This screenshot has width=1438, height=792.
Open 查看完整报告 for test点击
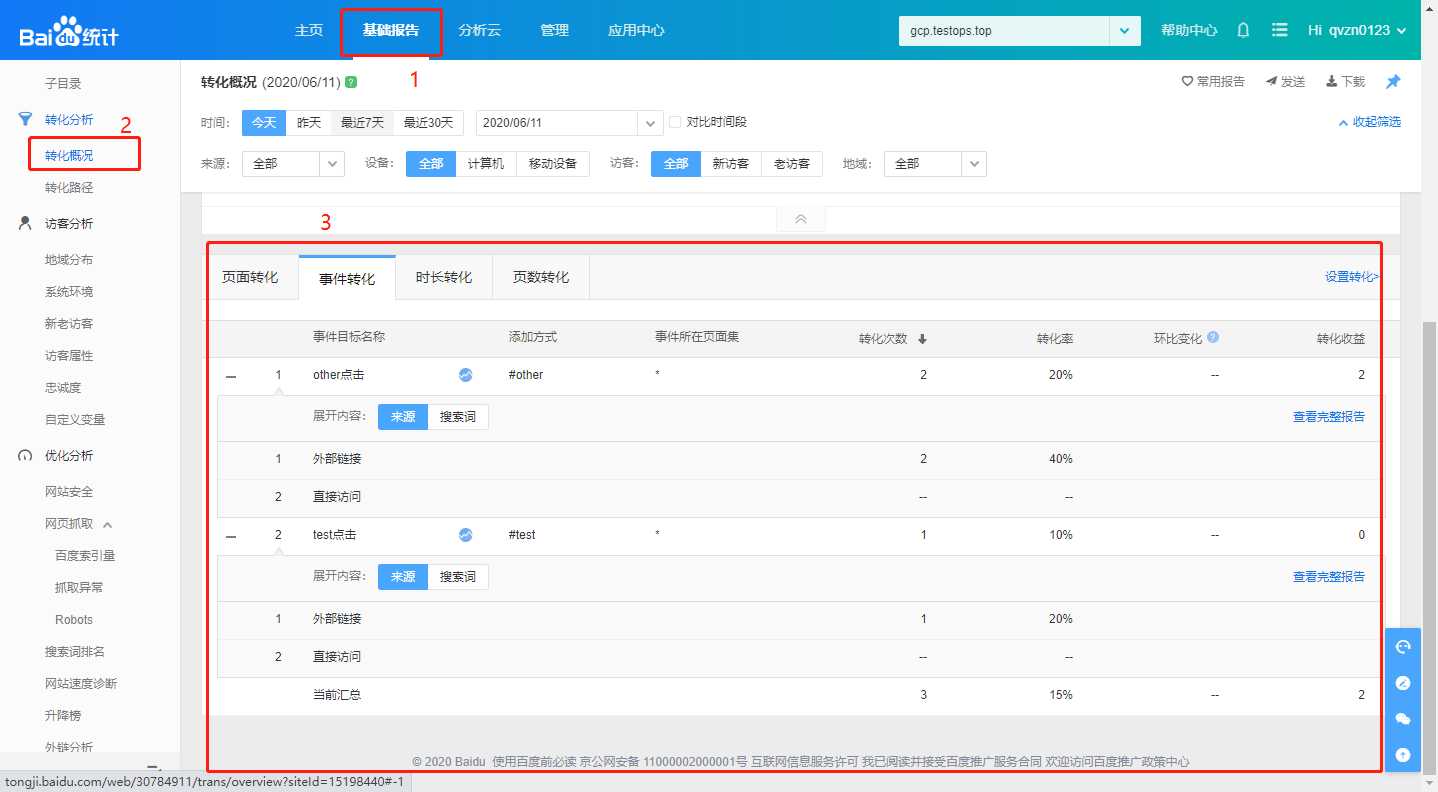(1329, 577)
